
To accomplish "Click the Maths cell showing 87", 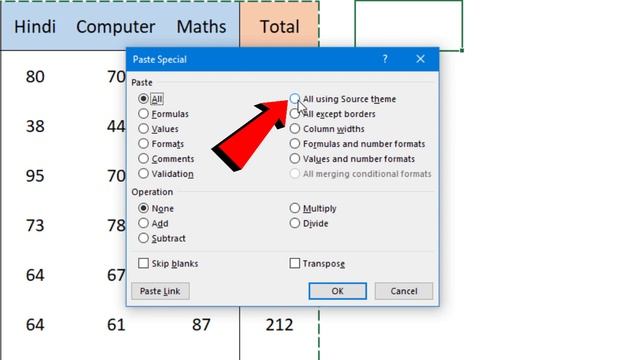I will click(x=201, y=325).
